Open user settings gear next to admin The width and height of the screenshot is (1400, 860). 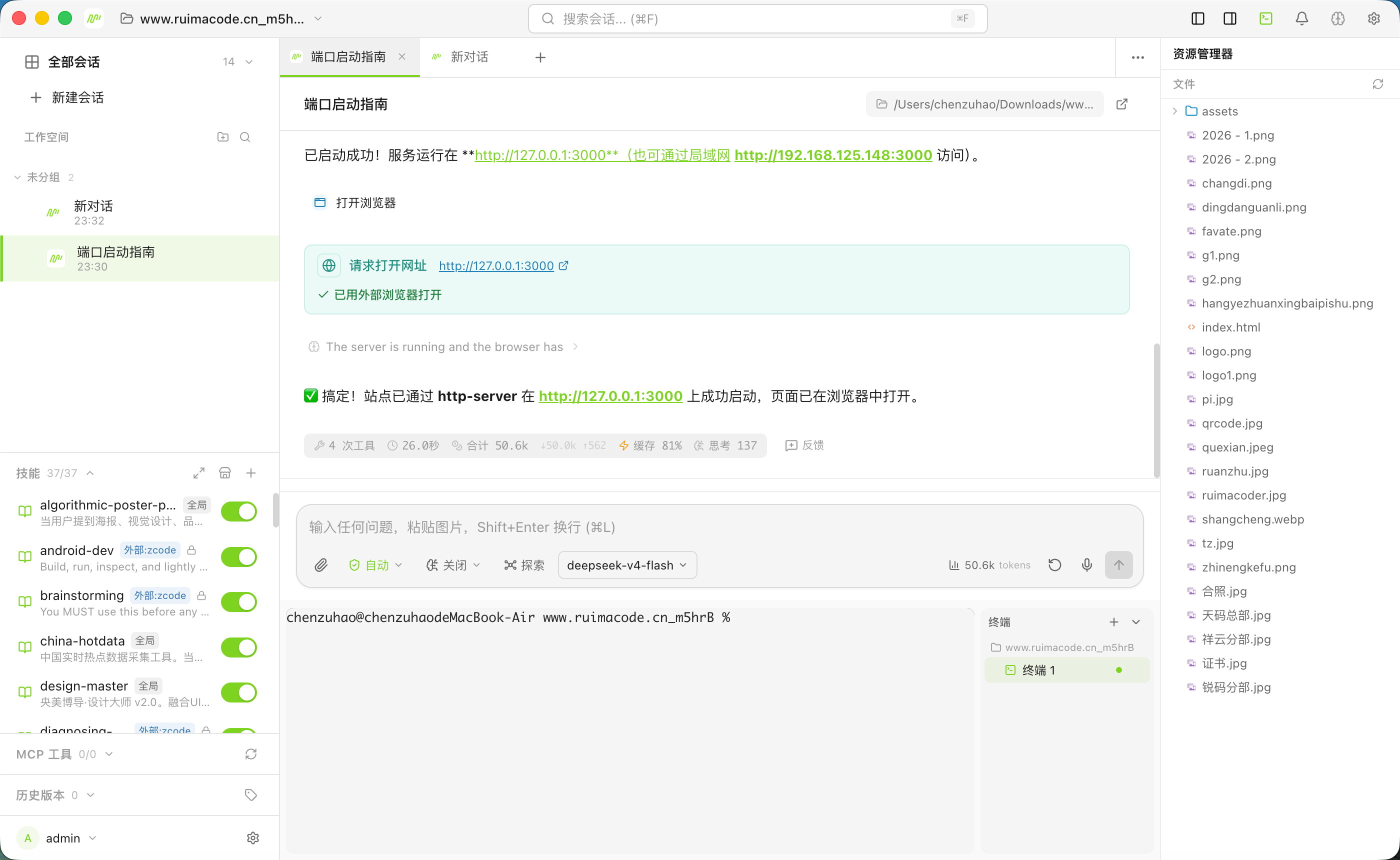pos(253,838)
